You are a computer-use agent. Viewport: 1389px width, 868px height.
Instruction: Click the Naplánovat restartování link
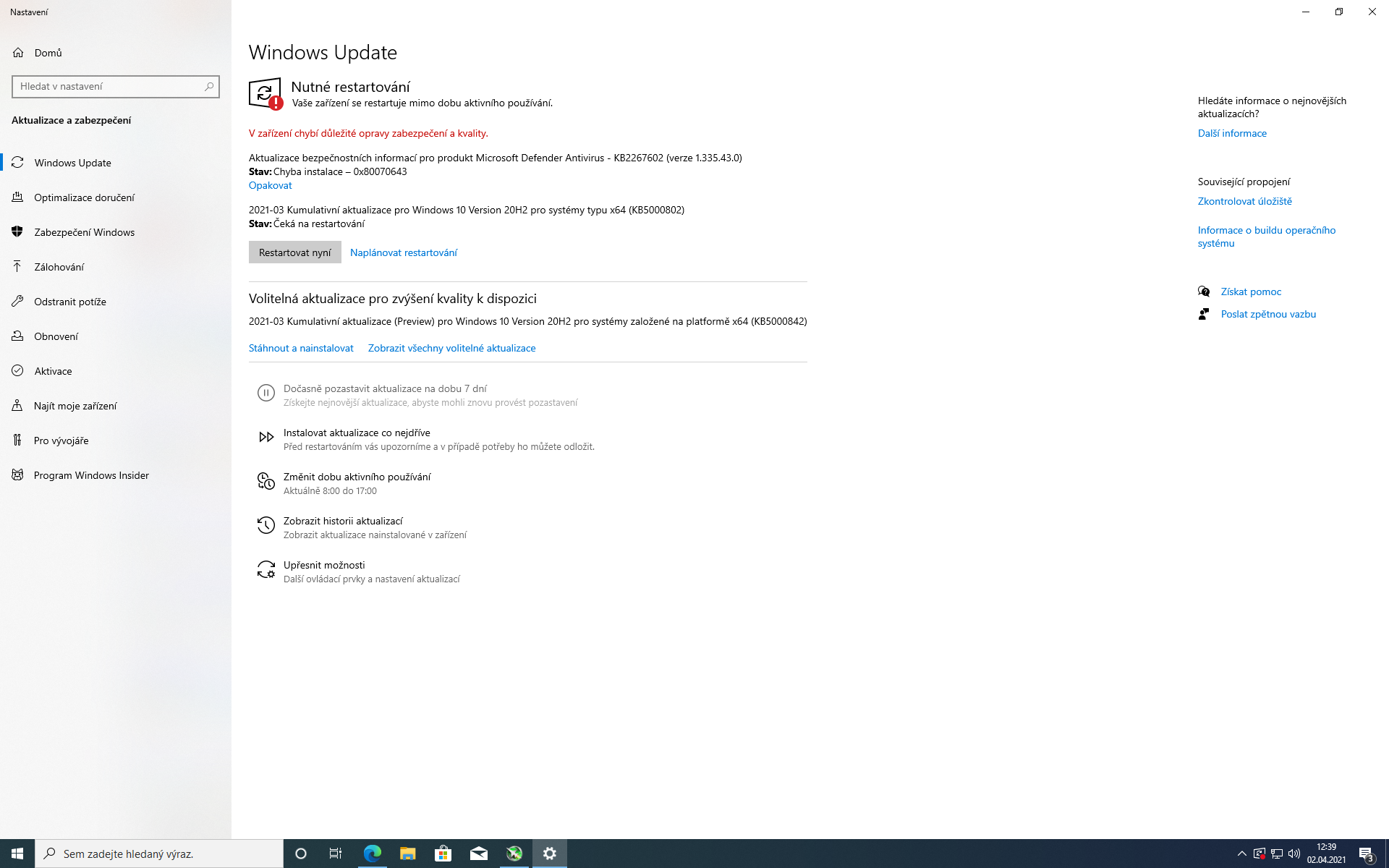pos(403,252)
